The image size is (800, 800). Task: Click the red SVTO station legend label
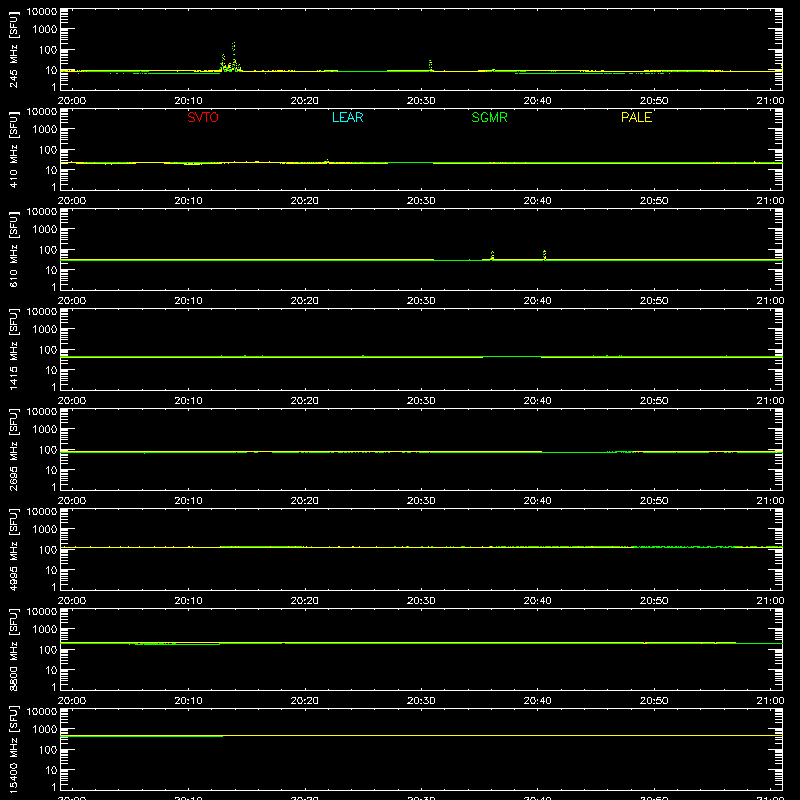(203, 117)
